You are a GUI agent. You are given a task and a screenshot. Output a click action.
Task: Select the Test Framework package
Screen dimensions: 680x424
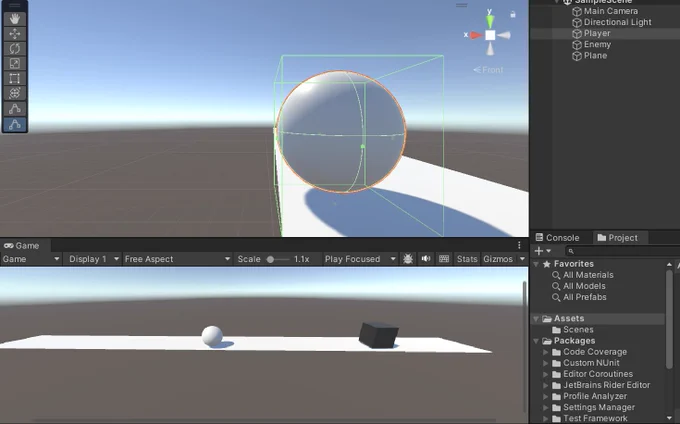click(x=595, y=418)
